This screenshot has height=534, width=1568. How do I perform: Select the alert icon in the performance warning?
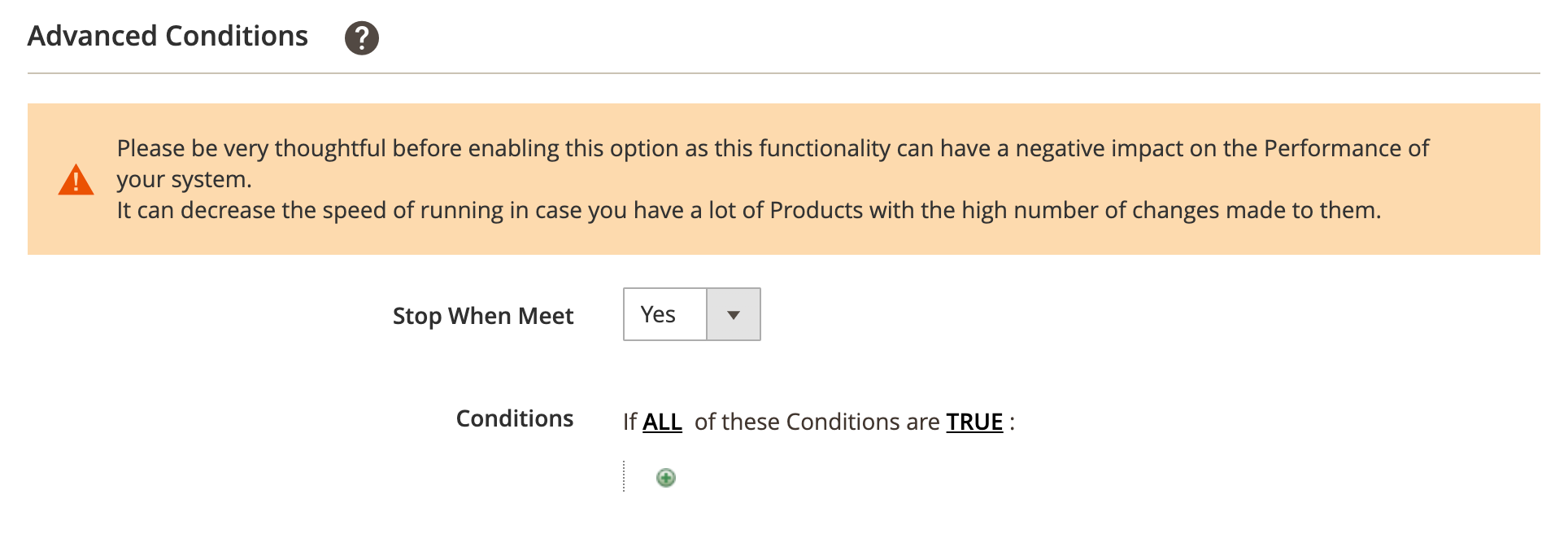[76, 180]
